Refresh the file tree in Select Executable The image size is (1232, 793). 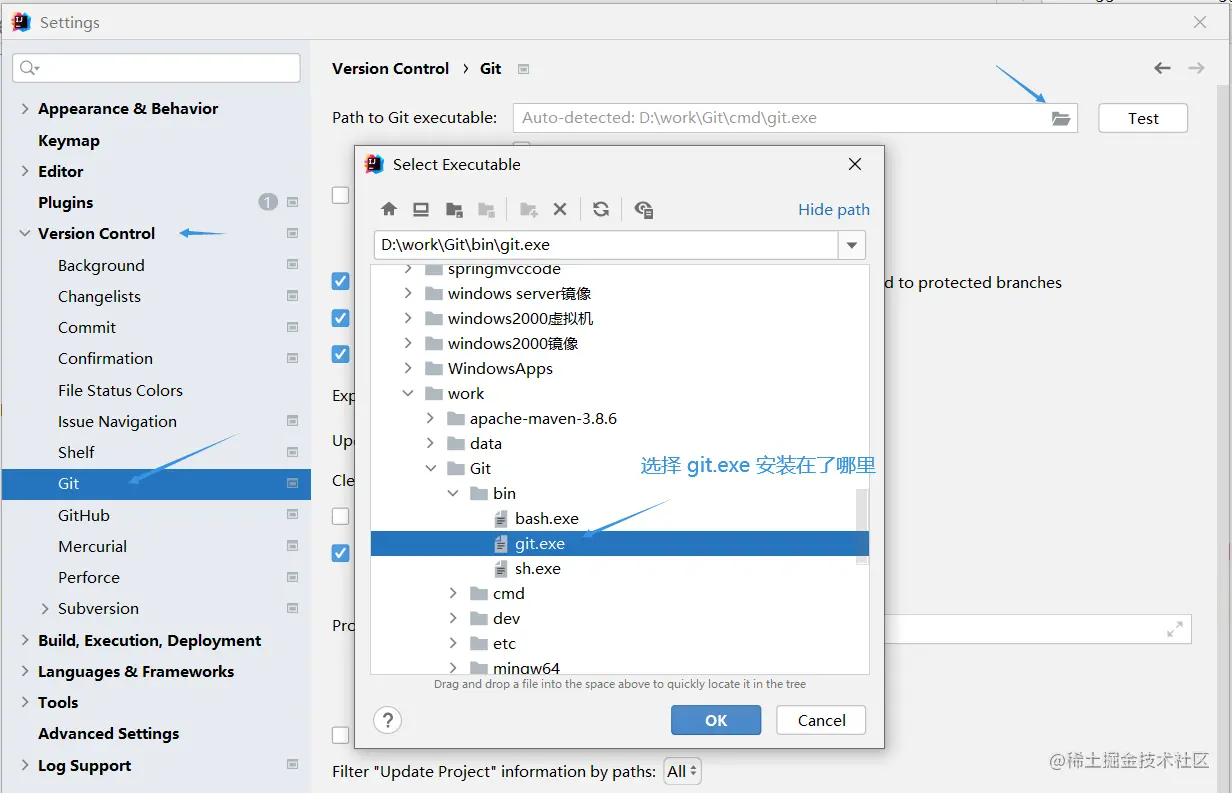[x=601, y=209]
